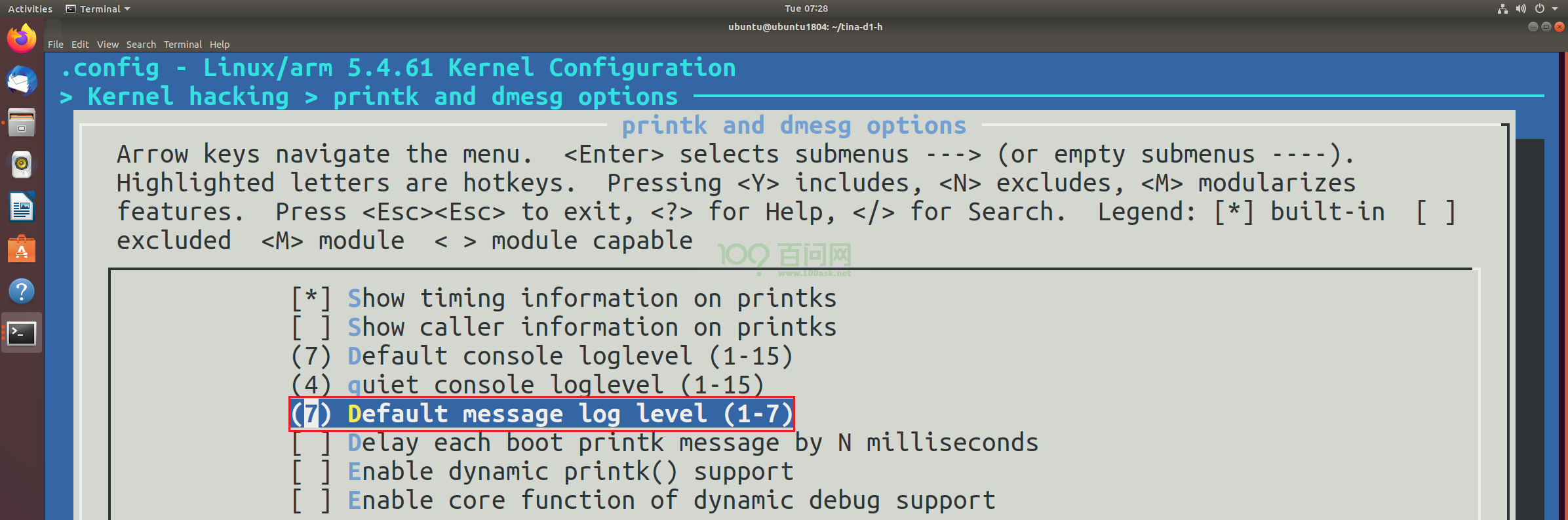The image size is (1568, 520).
Task: Open the system power menu arrow
Action: pyautogui.click(x=1555, y=9)
